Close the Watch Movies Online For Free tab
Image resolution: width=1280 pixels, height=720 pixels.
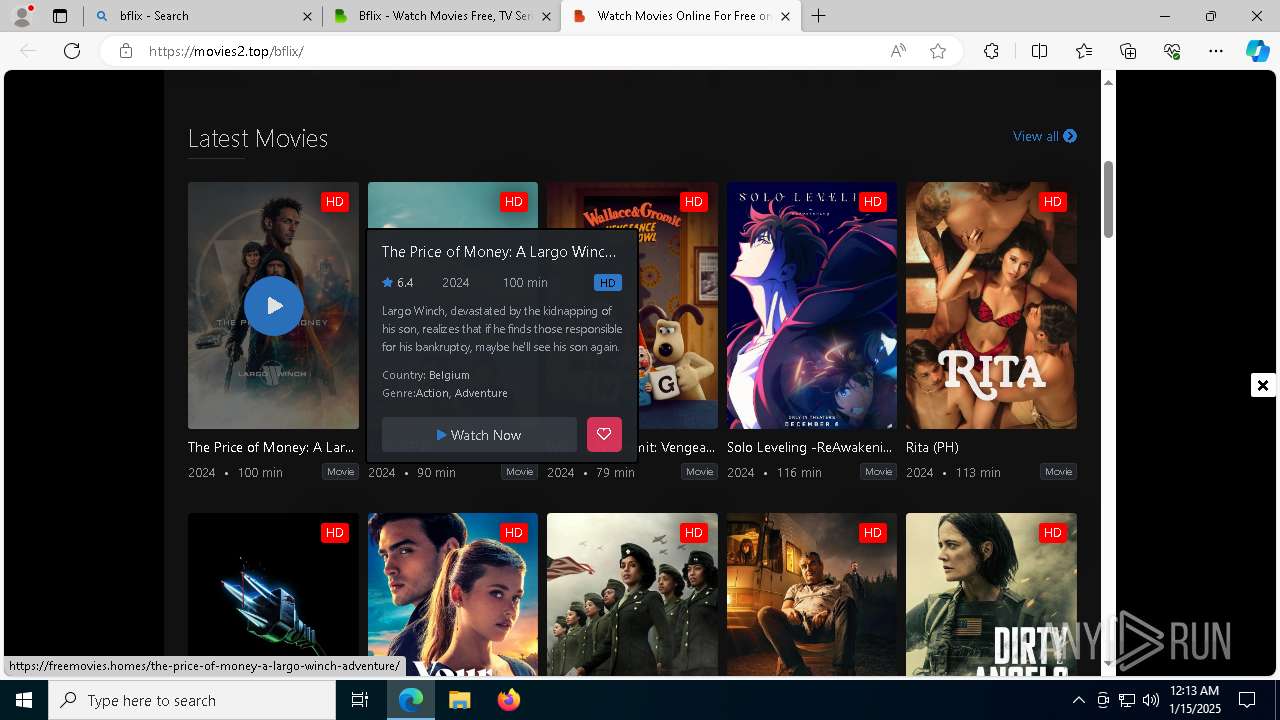point(785,16)
